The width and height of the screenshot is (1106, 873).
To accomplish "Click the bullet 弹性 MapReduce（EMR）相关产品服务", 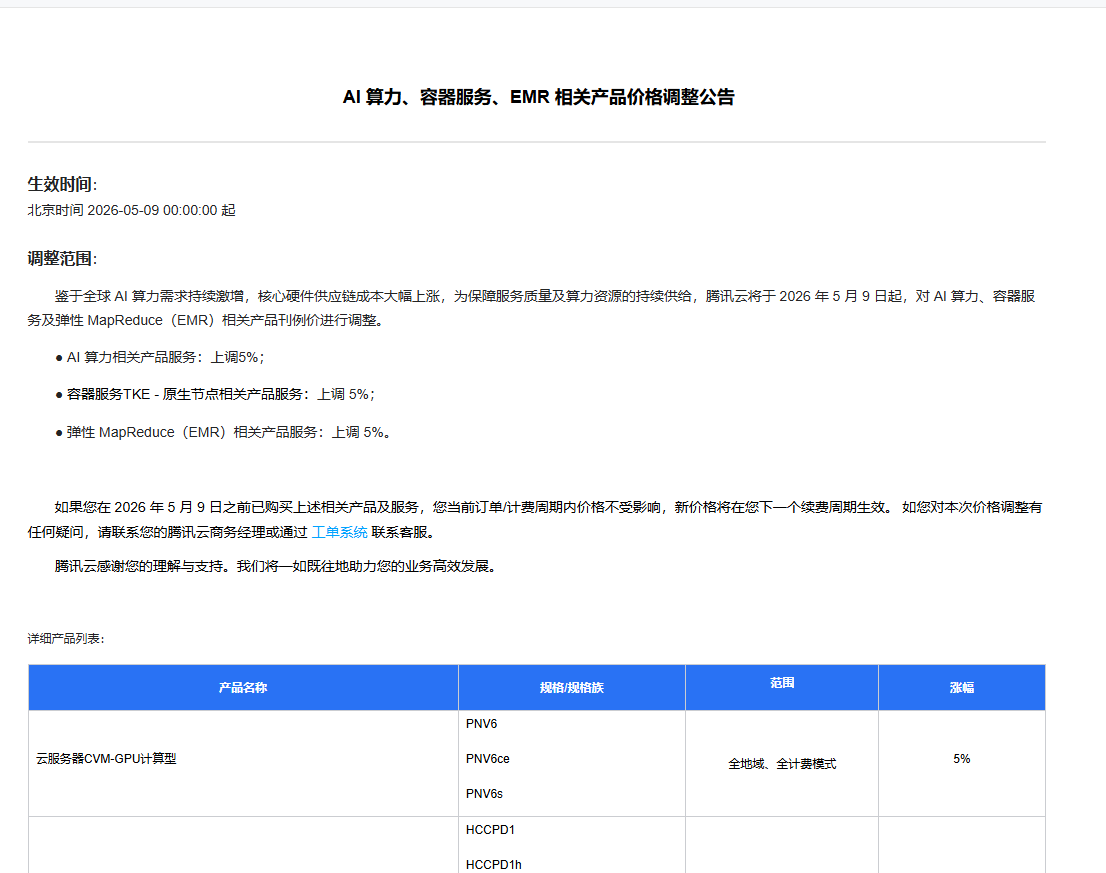I will coord(223,432).
